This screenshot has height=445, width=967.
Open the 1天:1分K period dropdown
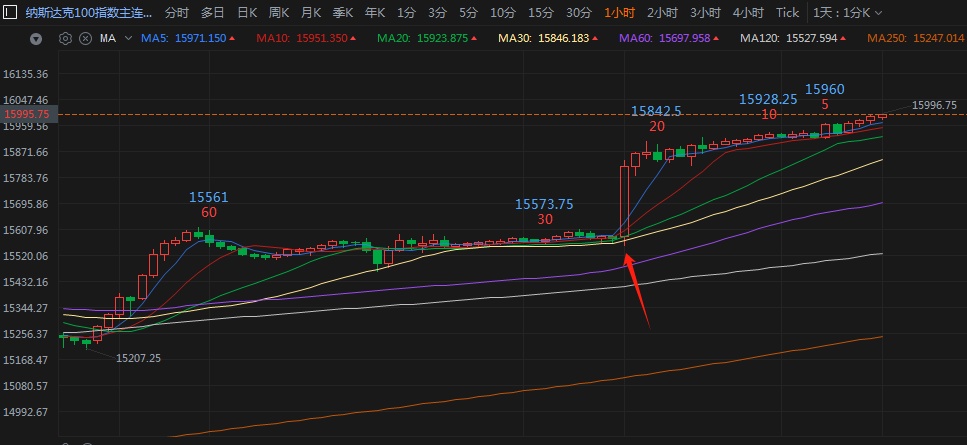pos(847,12)
